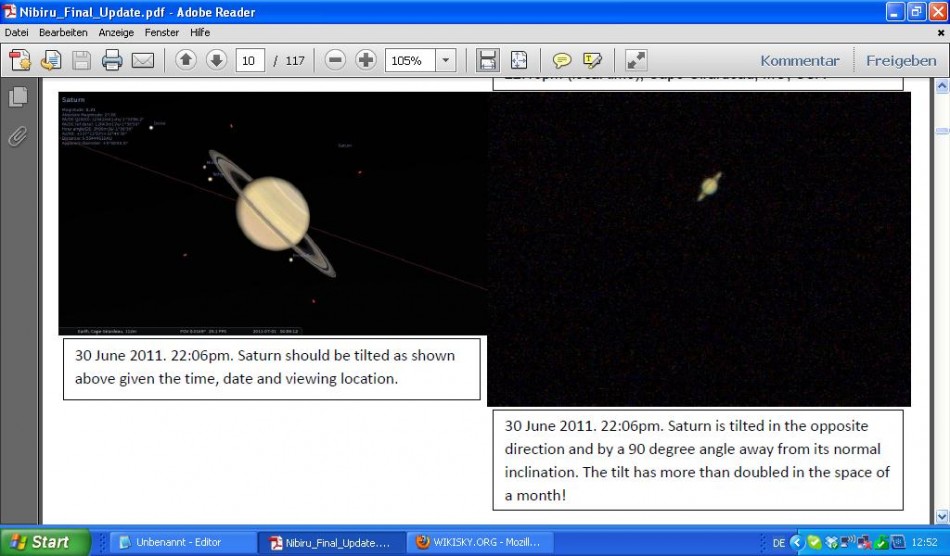The image size is (950, 556).
Task: Go to previous page with up arrow
Action: (186, 60)
